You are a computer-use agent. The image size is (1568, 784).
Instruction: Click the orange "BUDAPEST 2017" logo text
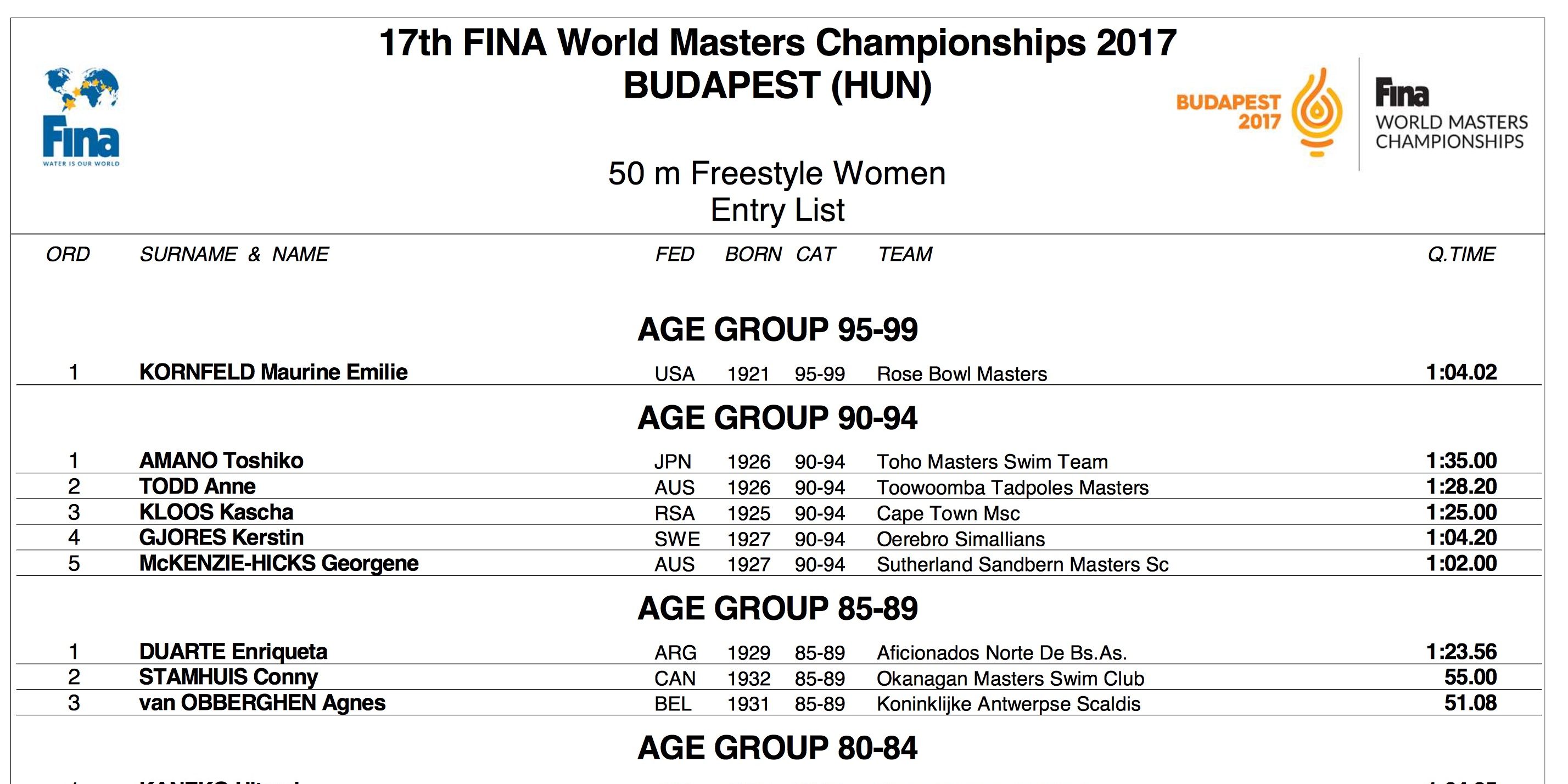pos(1228,111)
